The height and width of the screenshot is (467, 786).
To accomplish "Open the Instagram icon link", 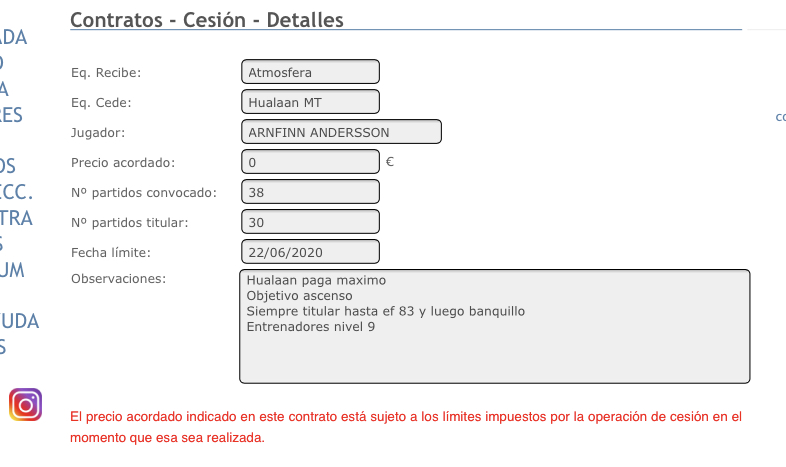I will pos(25,404).
